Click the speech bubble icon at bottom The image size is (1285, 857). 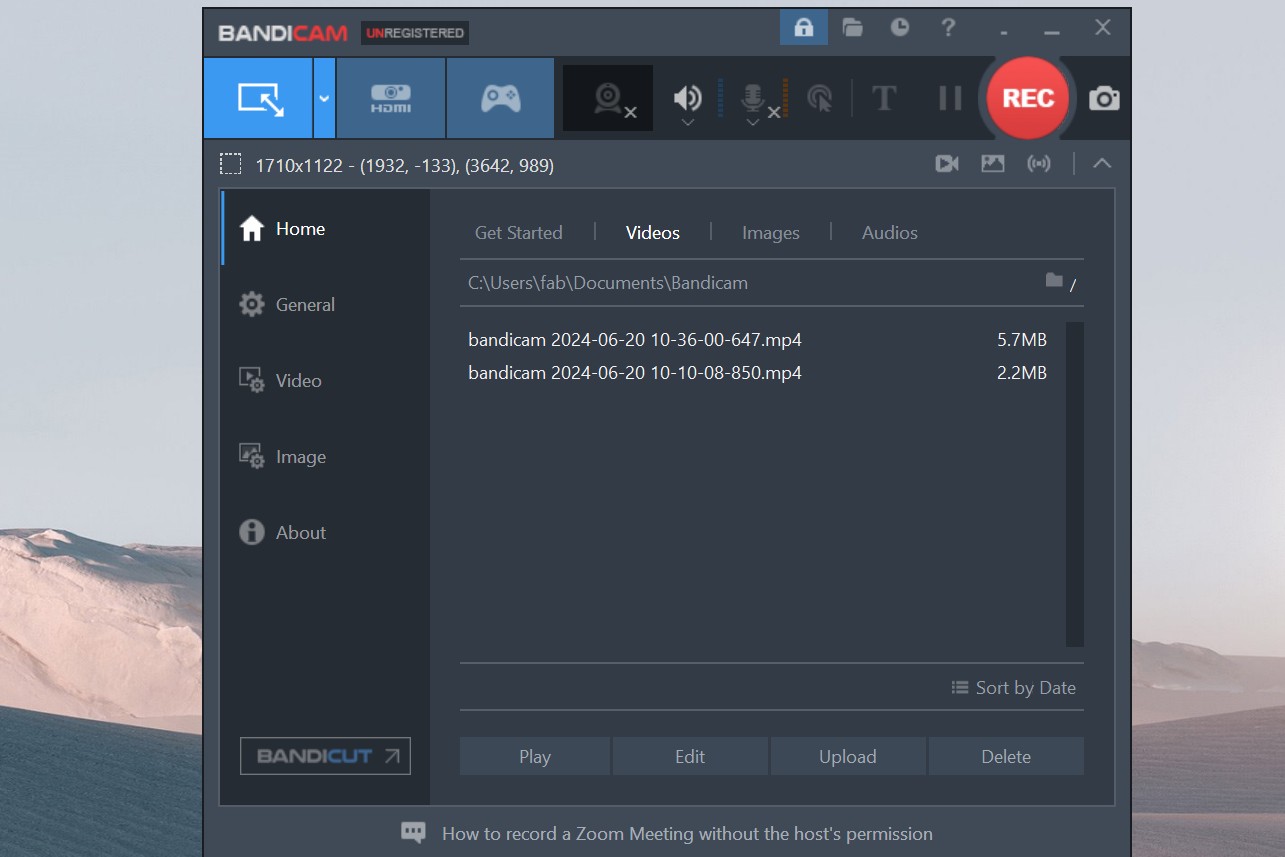click(x=413, y=833)
